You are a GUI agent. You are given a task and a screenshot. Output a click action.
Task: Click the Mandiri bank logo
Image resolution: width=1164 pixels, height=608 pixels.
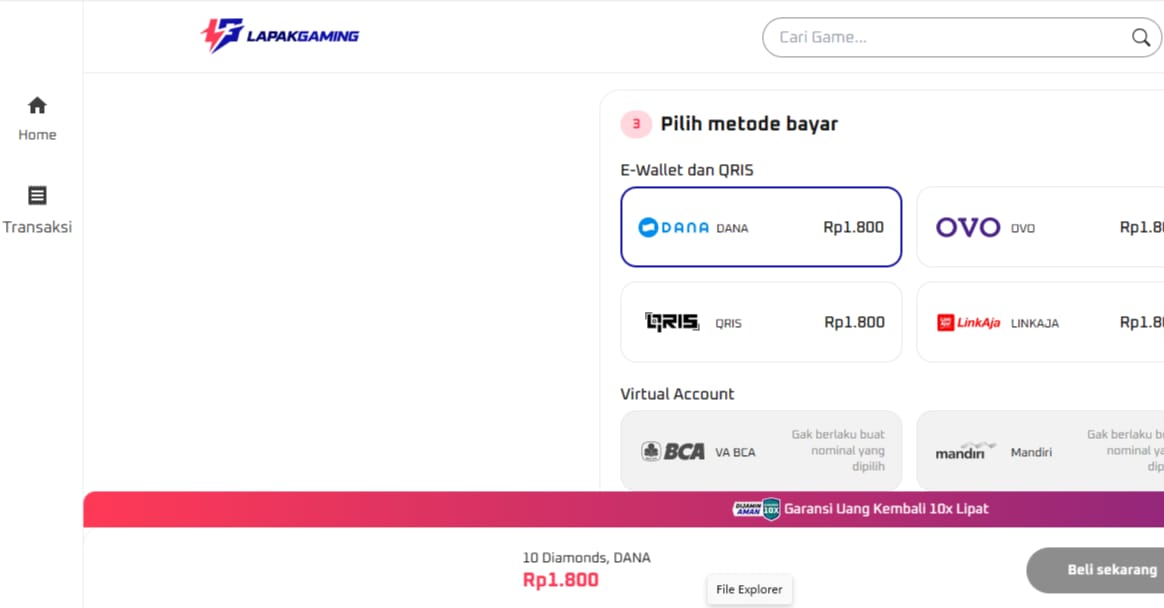965,451
